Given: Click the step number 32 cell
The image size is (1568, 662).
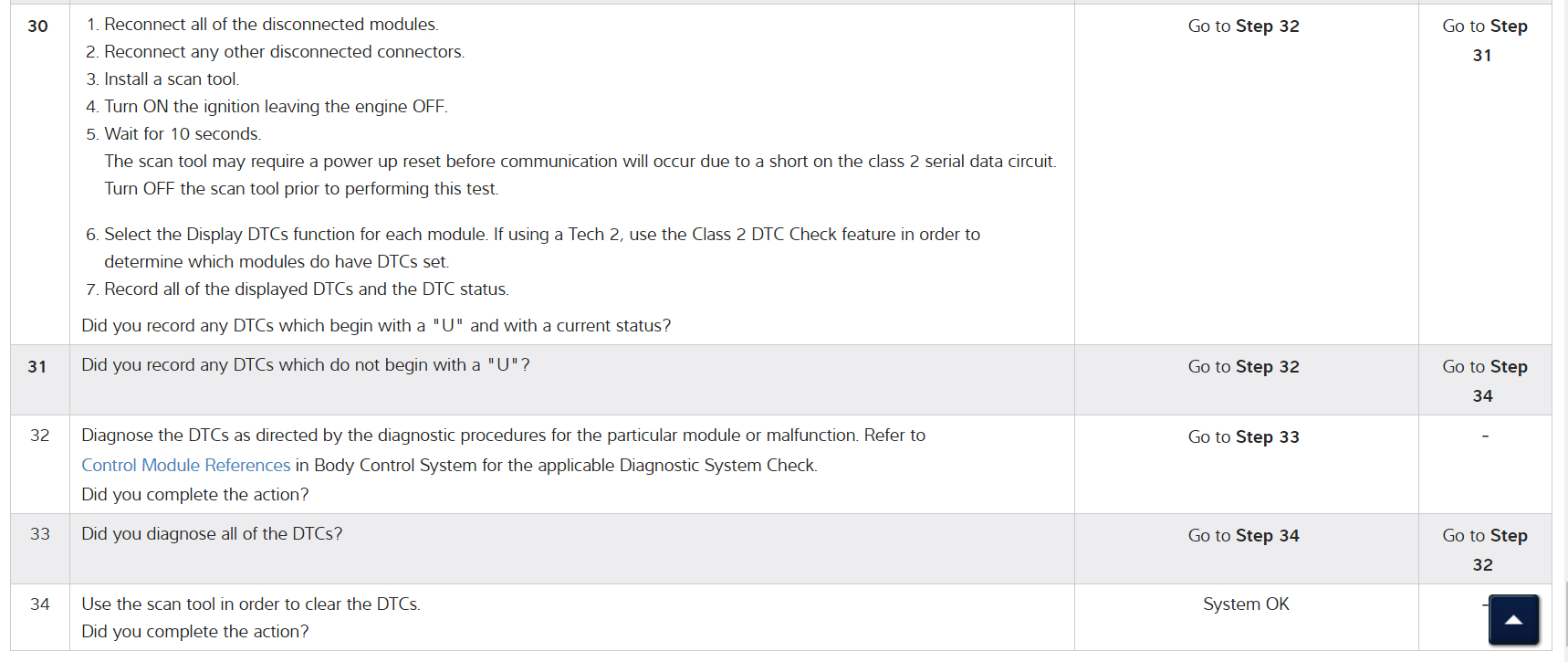Looking at the screenshot, I should [x=40, y=436].
